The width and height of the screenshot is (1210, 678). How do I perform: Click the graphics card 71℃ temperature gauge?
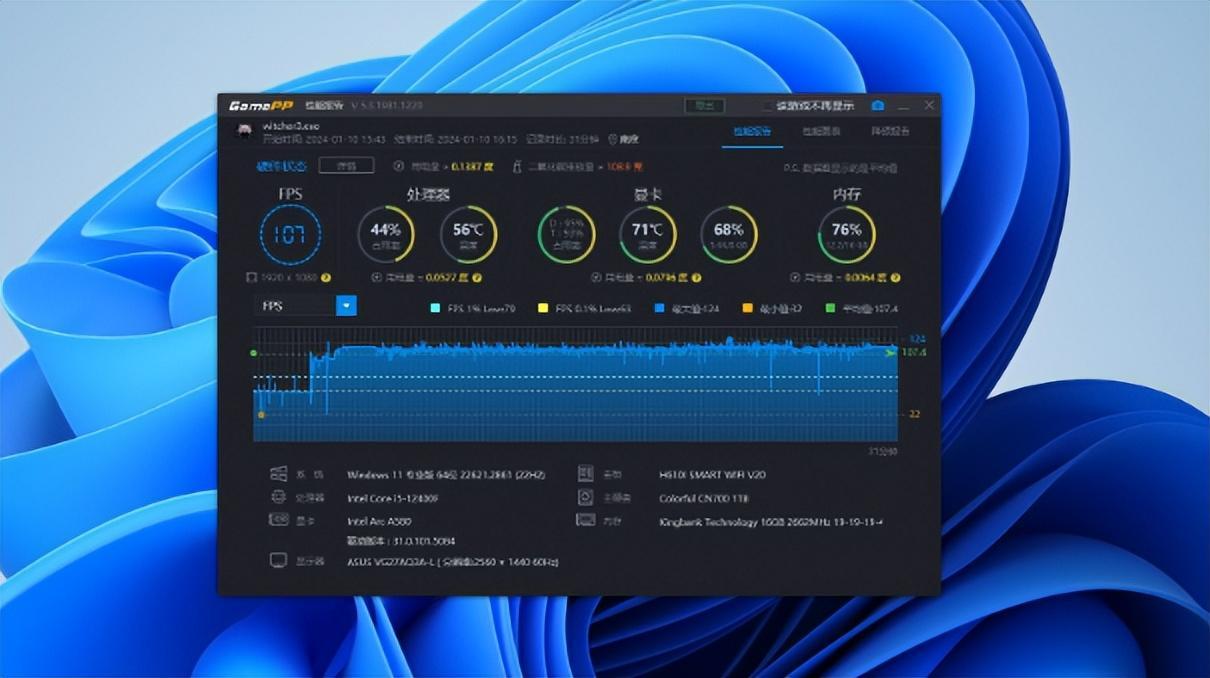(x=648, y=234)
